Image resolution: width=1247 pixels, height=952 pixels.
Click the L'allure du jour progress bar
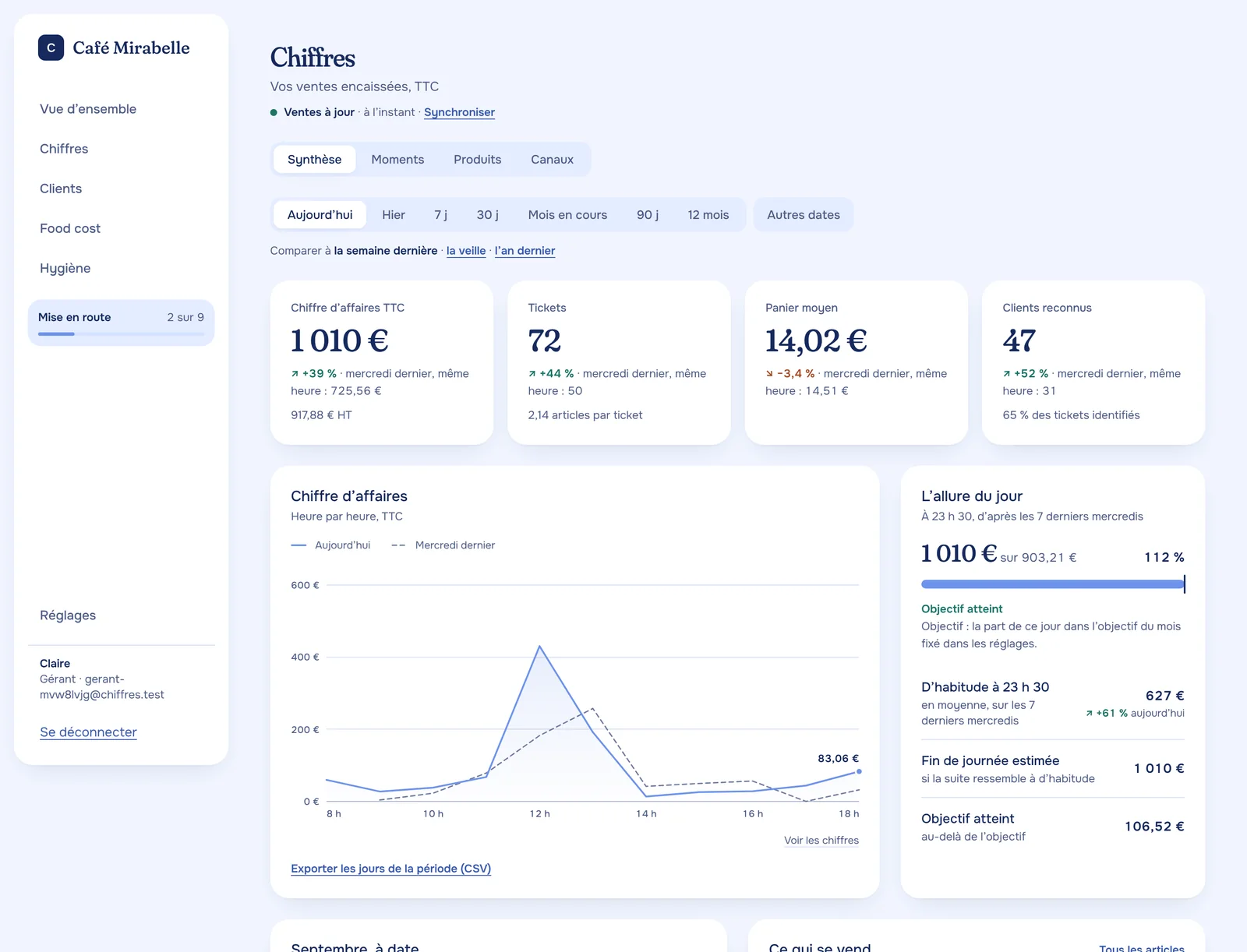pyautogui.click(x=1052, y=584)
